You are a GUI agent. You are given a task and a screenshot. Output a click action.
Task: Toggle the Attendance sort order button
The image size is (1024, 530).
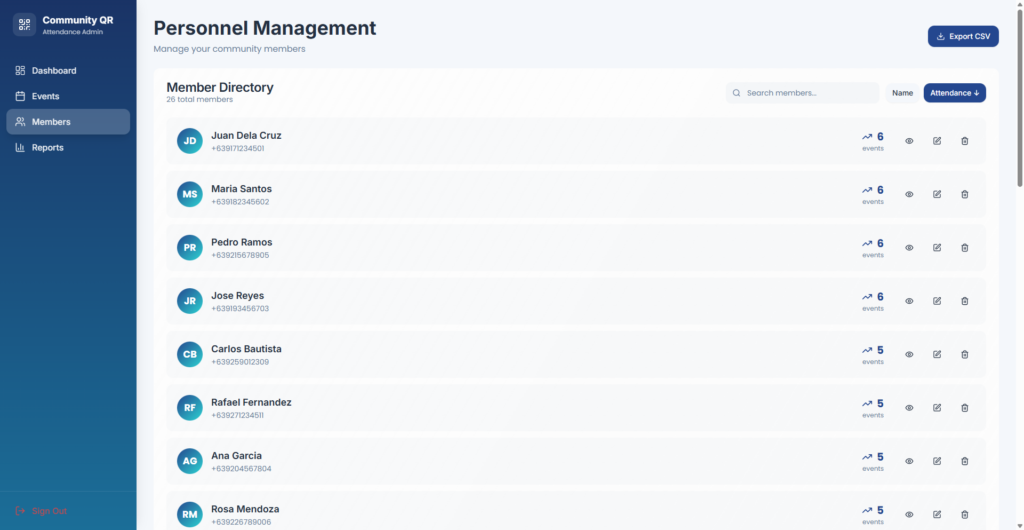tap(954, 93)
